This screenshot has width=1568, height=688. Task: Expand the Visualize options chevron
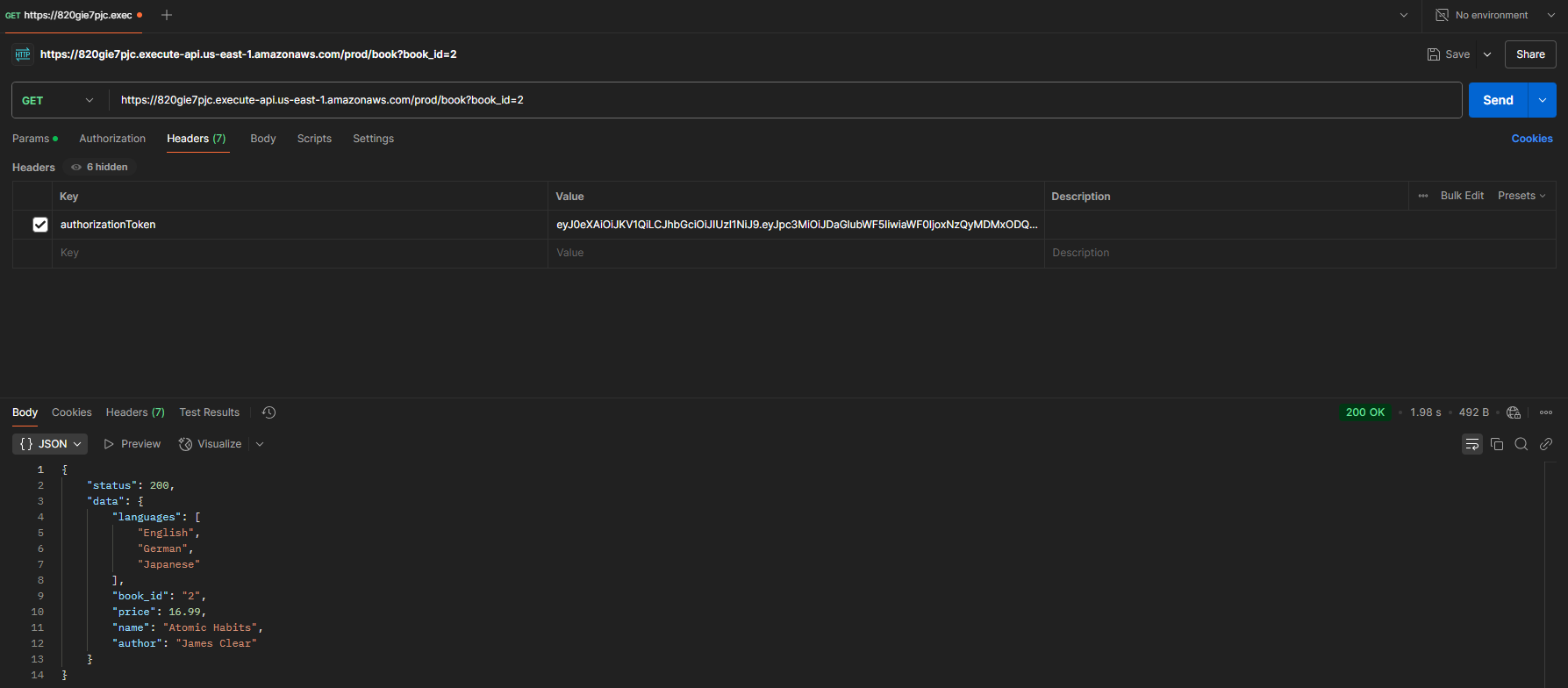pyautogui.click(x=260, y=444)
